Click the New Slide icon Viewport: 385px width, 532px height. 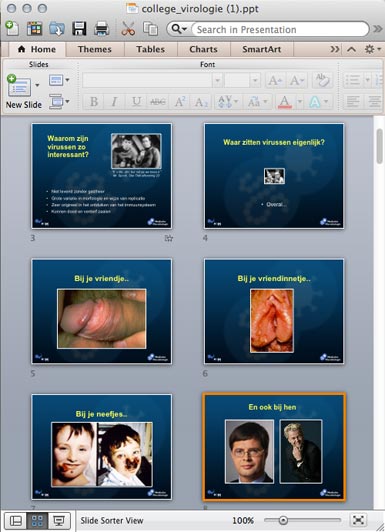point(19,86)
